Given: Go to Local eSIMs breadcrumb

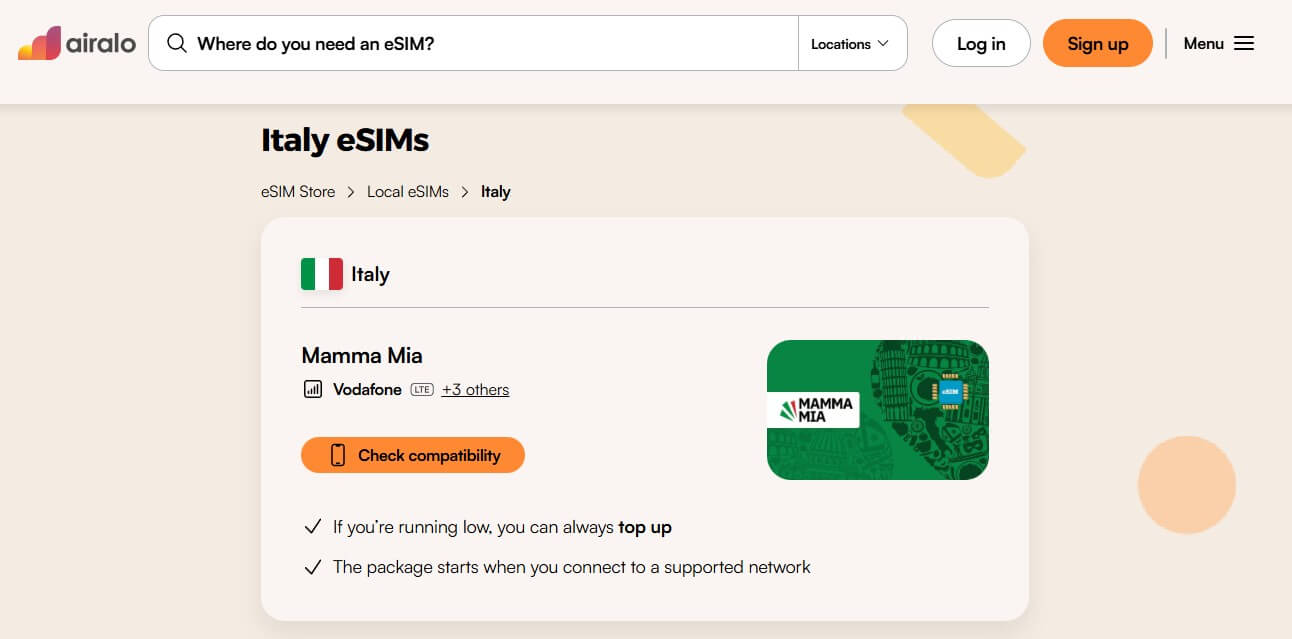Looking at the screenshot, I should coord(408,192).
